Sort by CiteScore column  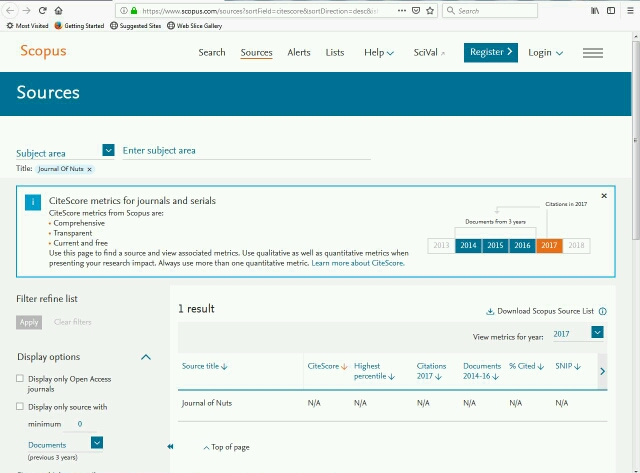click(x=327, y=366)
